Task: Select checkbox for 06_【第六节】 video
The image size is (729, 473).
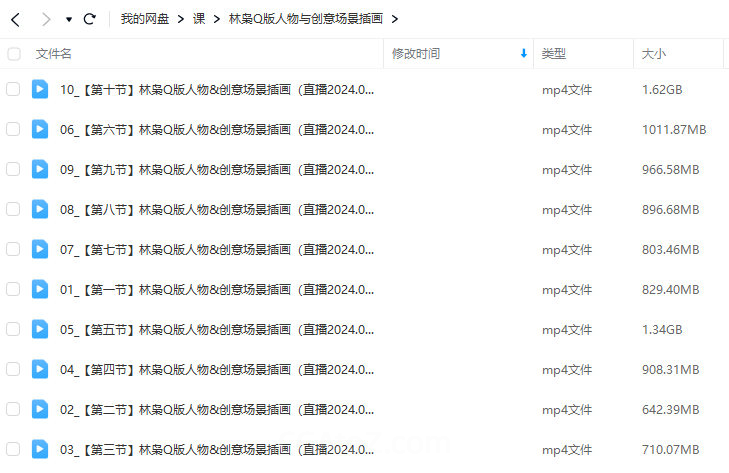Action: tap(13, 129)
